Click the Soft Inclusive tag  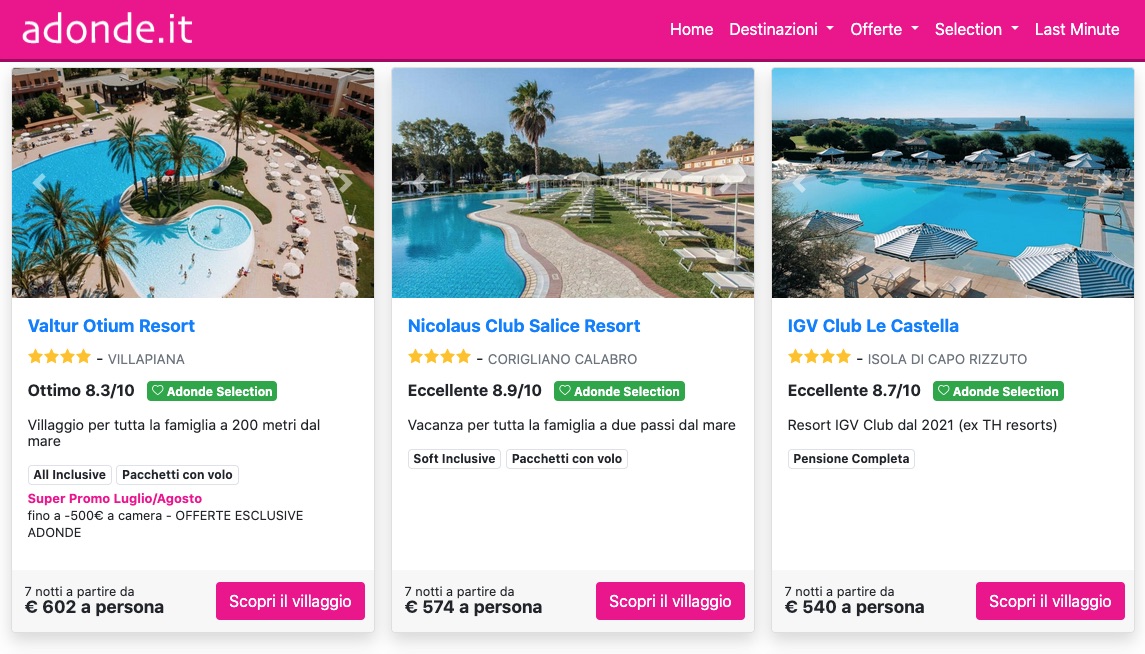tap(454, 459)
